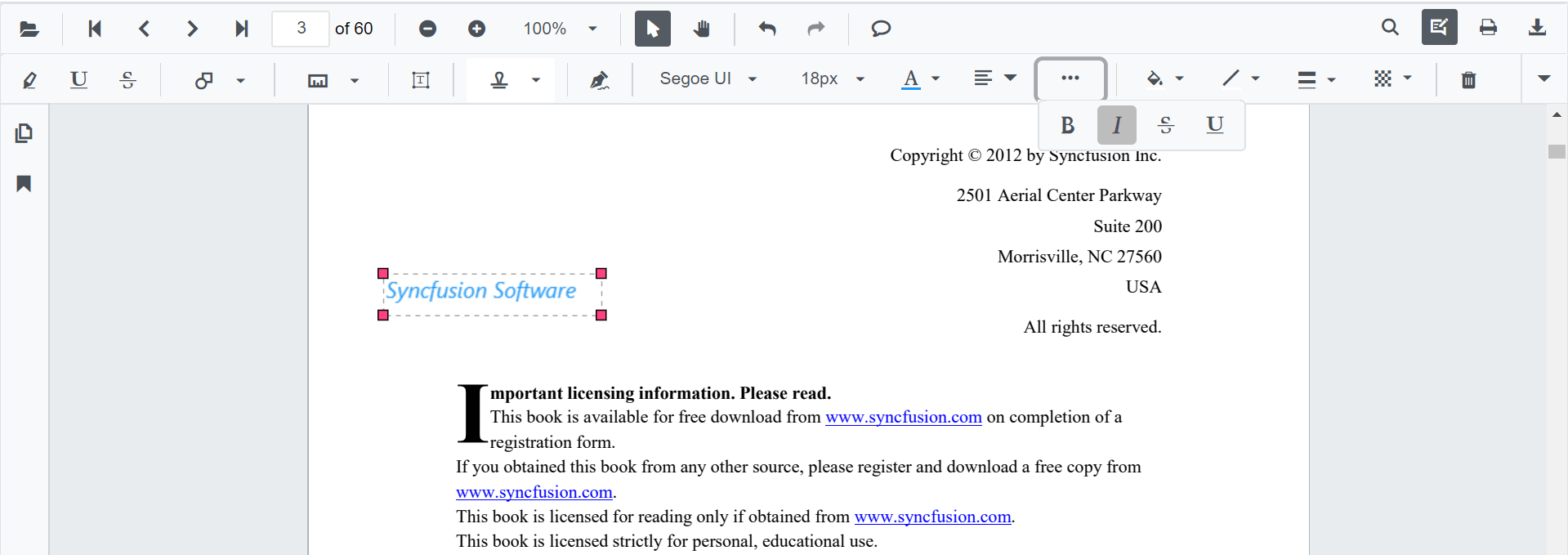Click the 'Morrisville, NC 27560' text
1568x555 pixels.
(x=1079, y=257)
